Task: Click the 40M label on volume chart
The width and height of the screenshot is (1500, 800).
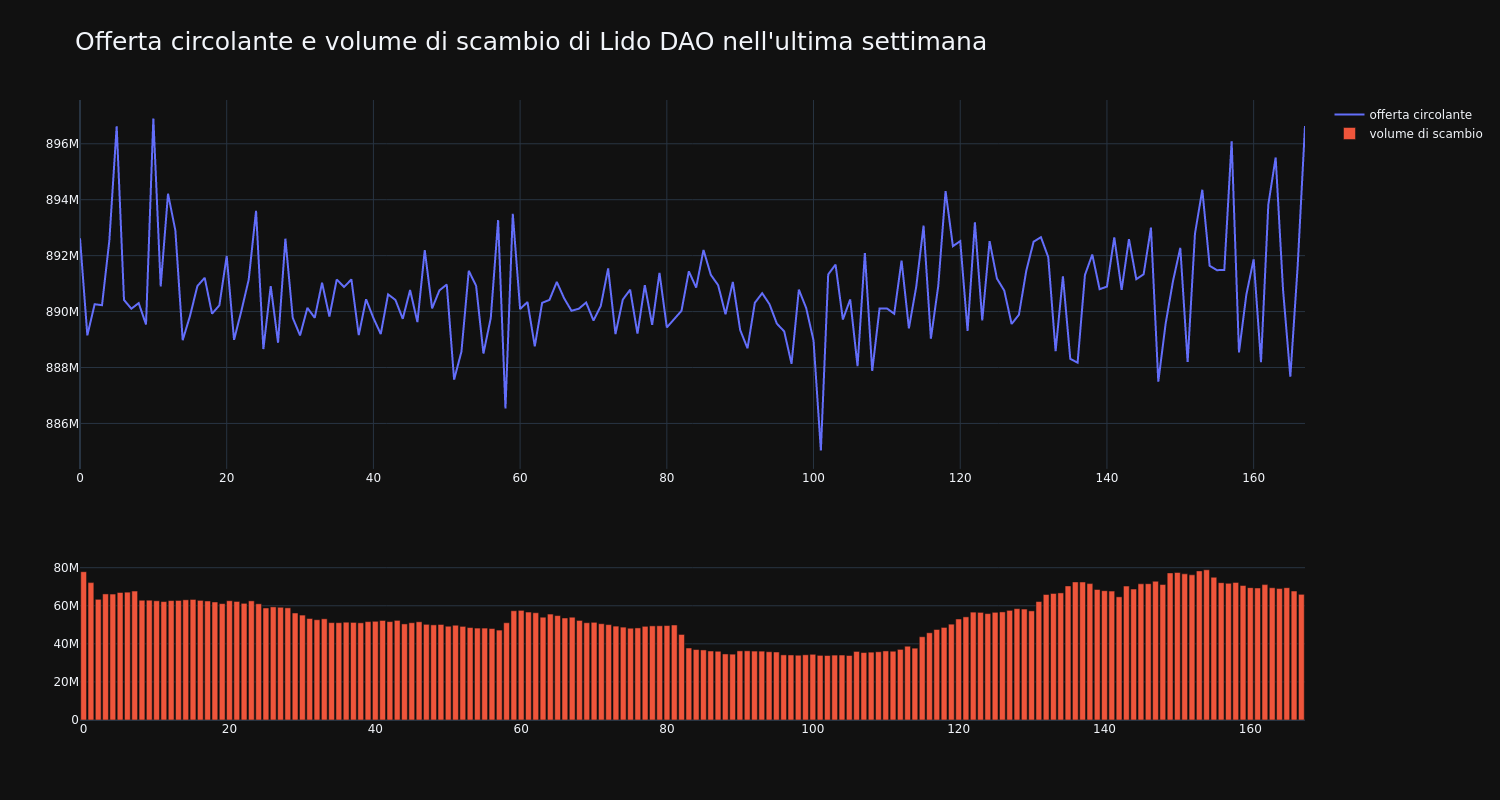Action: pos(66,644)
